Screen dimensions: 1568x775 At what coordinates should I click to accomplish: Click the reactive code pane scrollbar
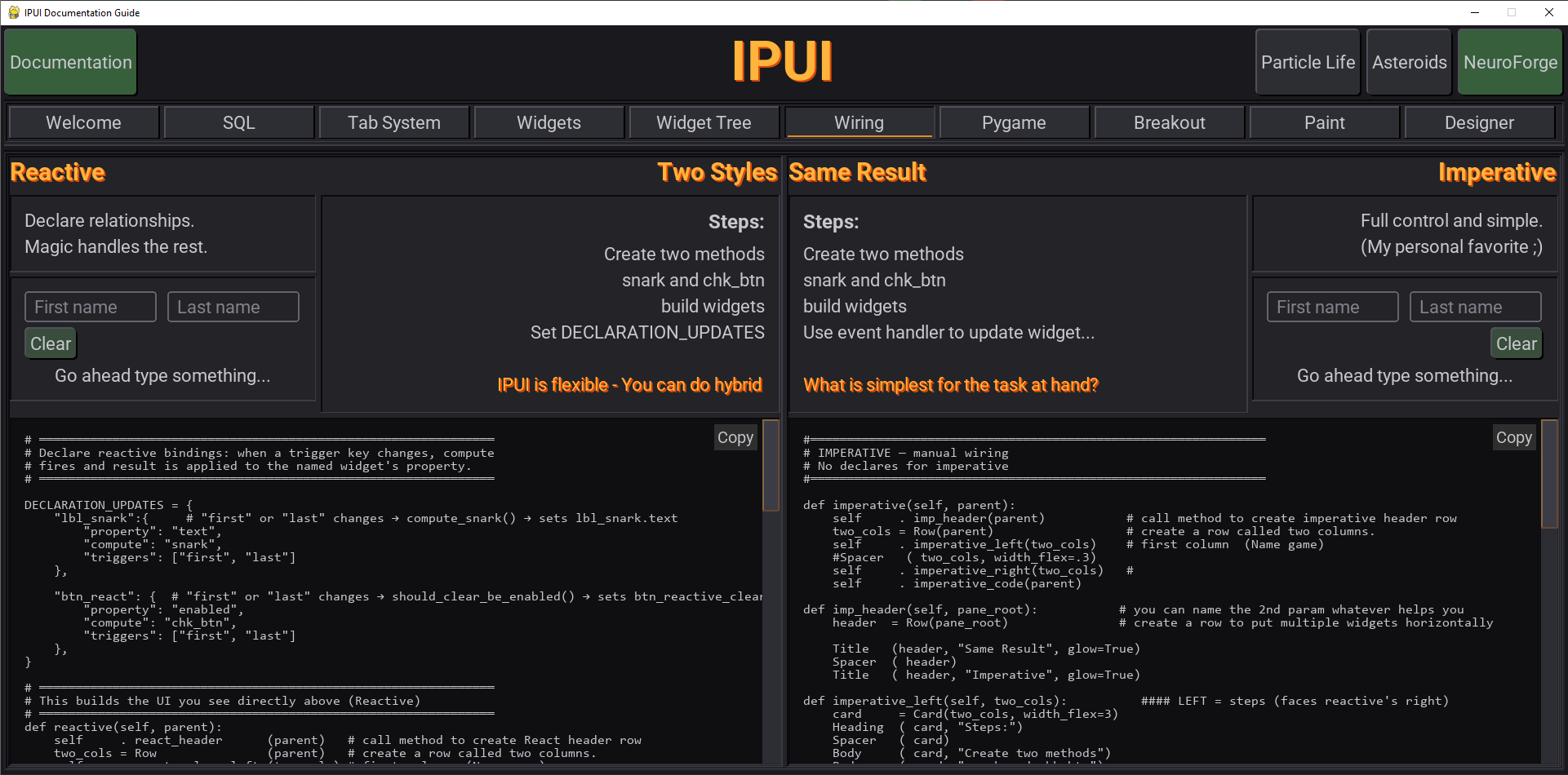click(771, 467)
